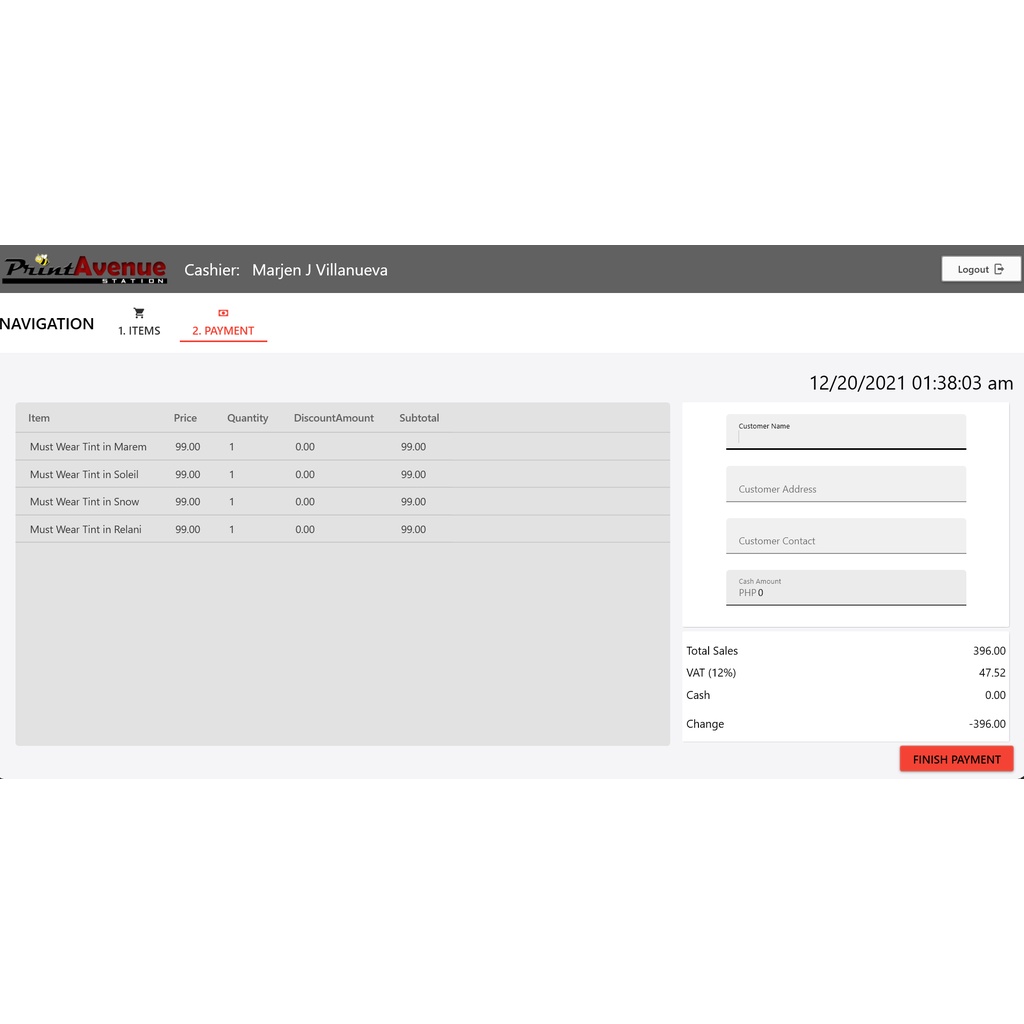Click the FINISH PAYMENT button
Viewport: 1024px width, 1024px height.
pos(956,759)
